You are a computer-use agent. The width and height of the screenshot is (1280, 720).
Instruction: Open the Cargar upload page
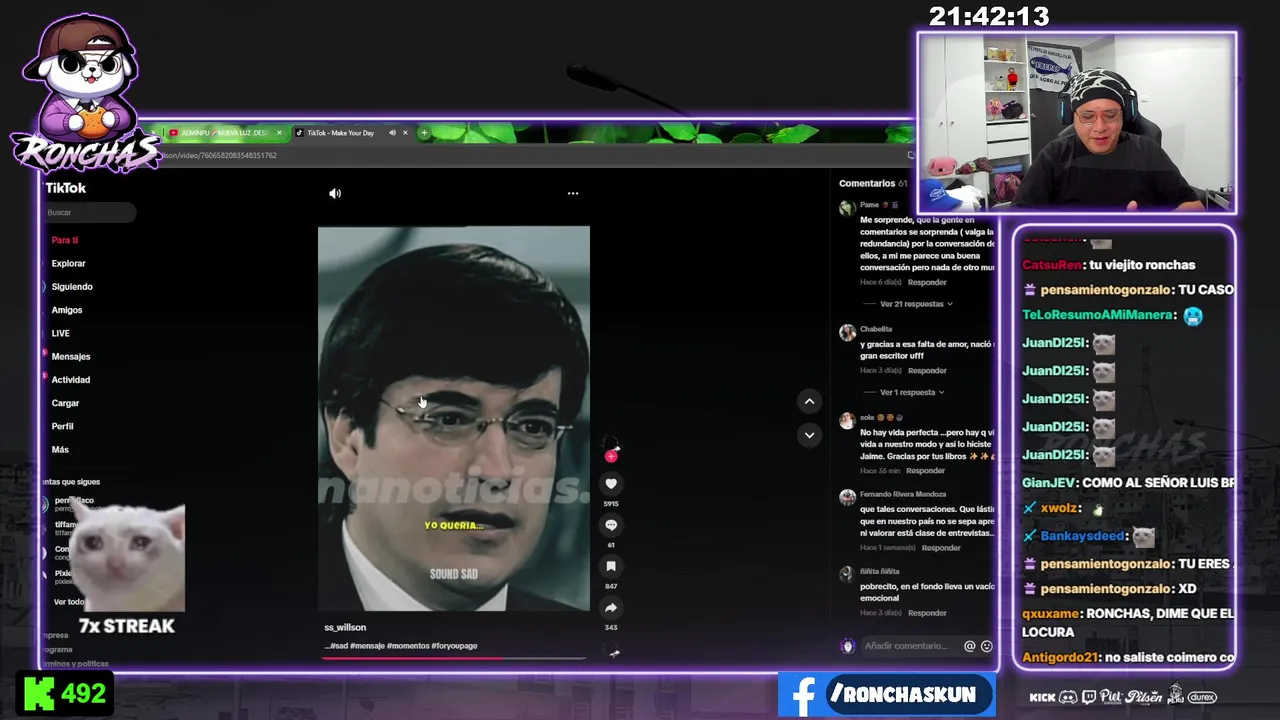pos(65,403)
